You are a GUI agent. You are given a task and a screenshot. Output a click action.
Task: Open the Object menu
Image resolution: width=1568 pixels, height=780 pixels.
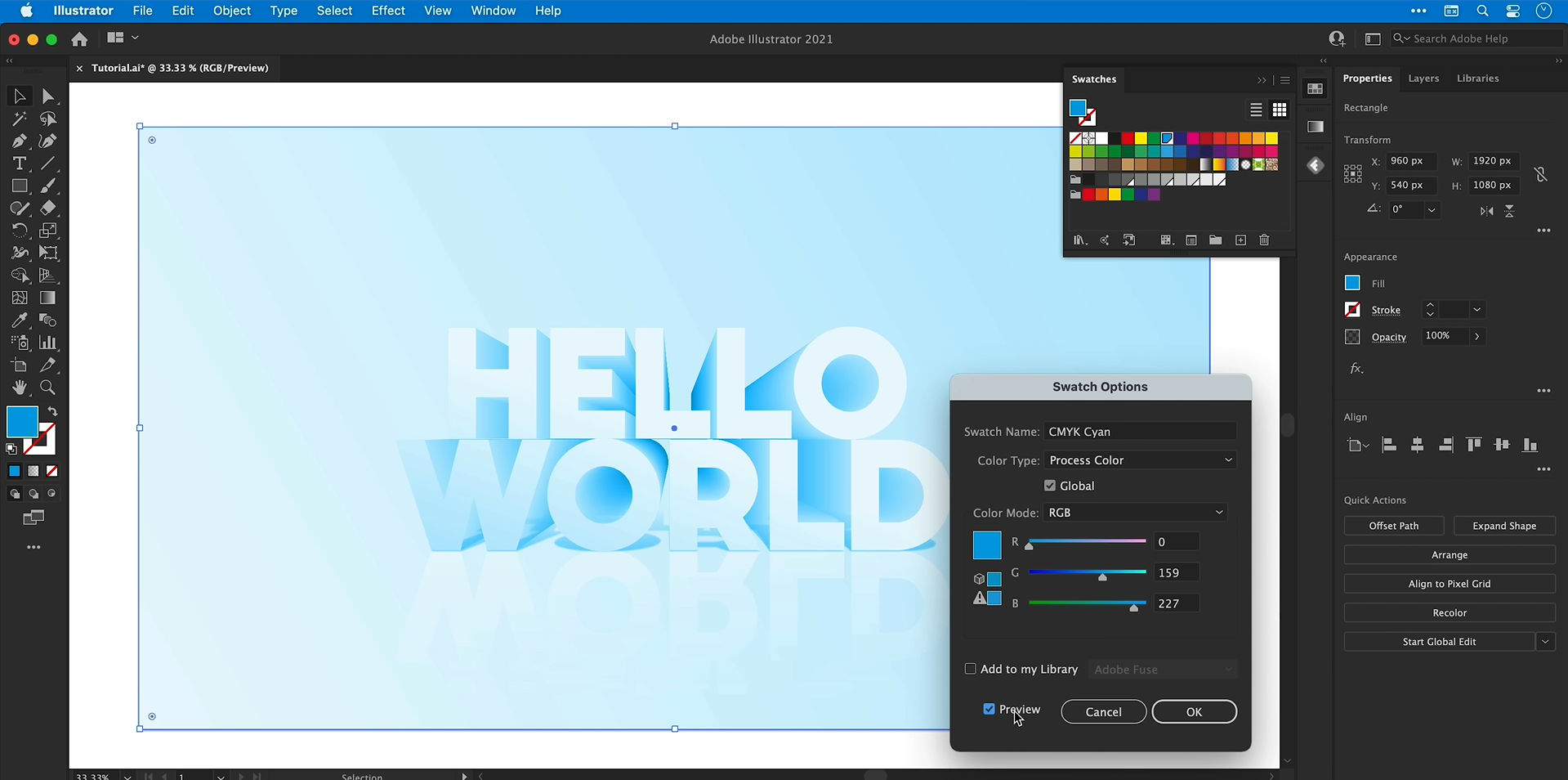[232, 11]
